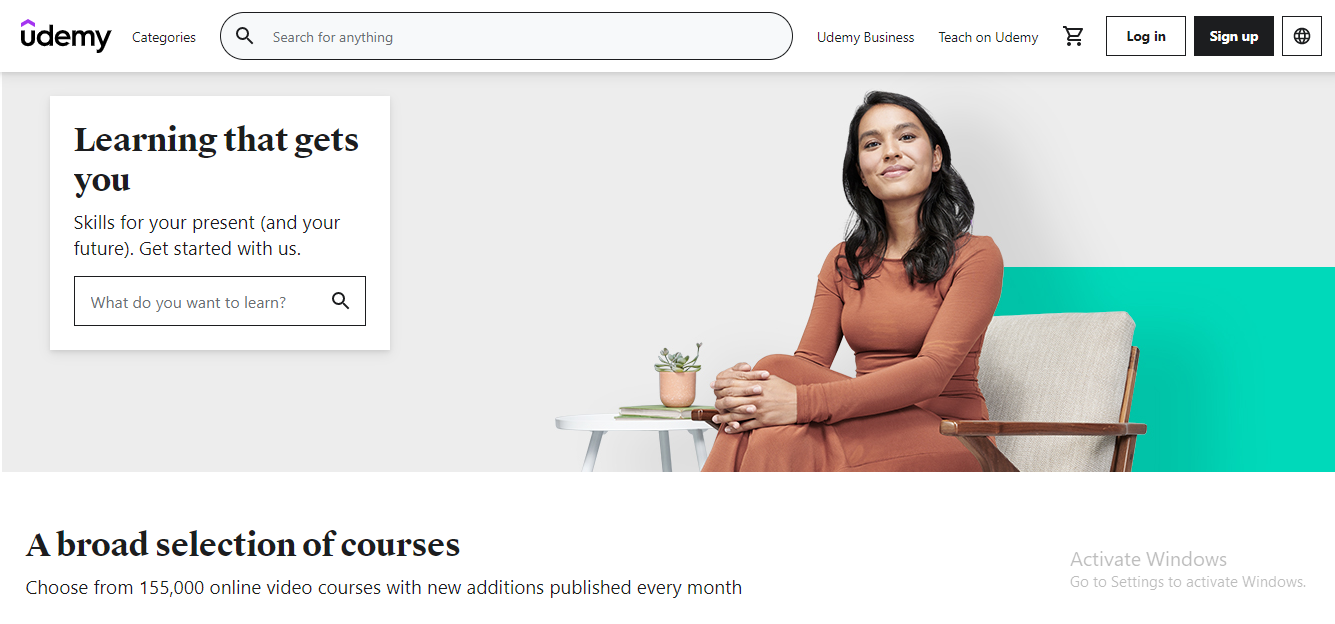1335x624 pixels.
Task: Focus the 'Search for anything' field
Action: pyautogui.click(x=506, y=36)
